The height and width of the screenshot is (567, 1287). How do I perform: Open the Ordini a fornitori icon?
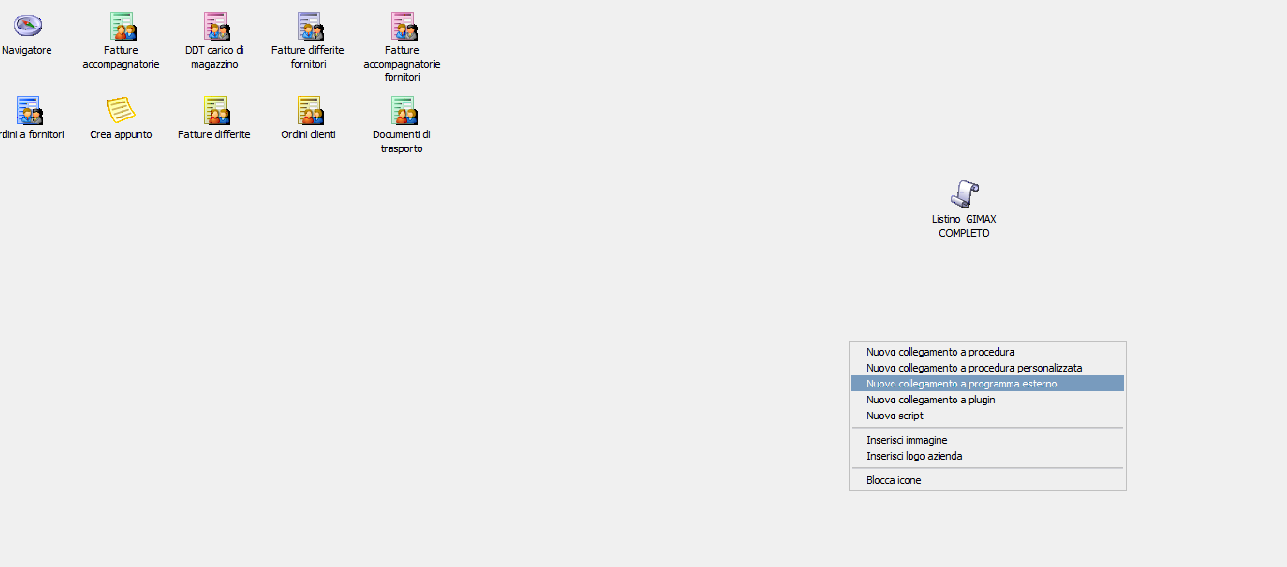pos(28,110)
